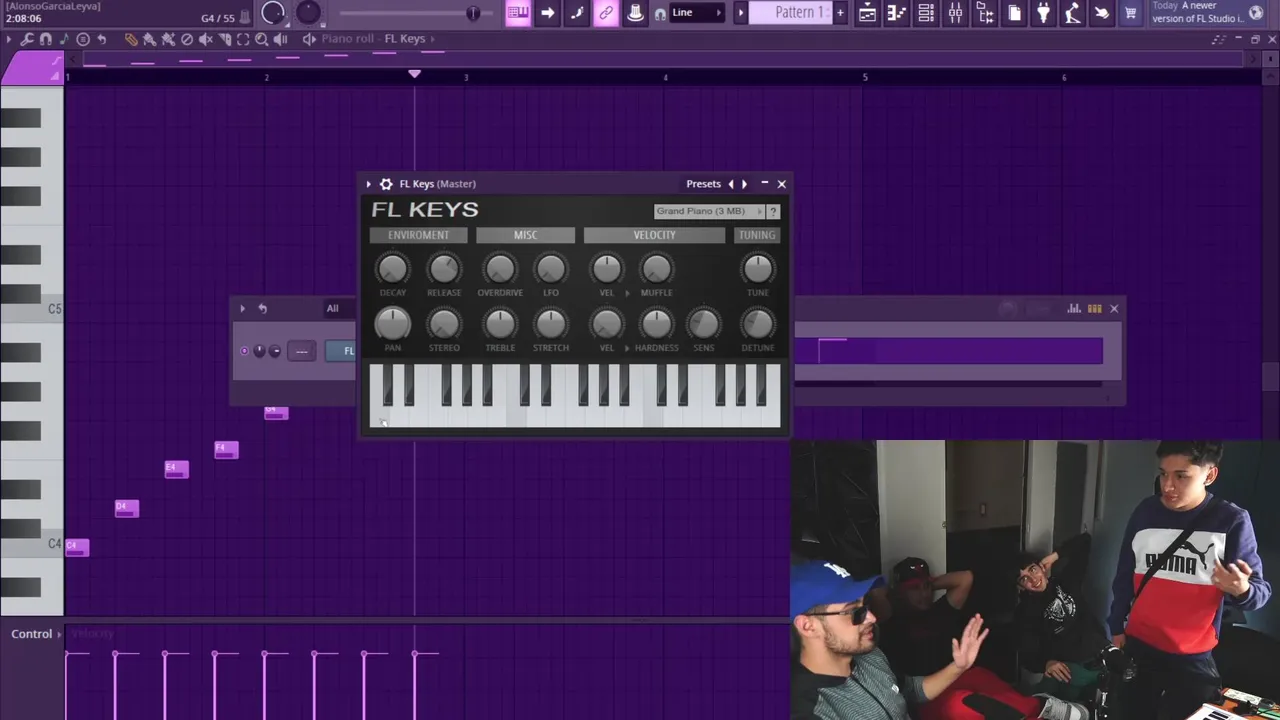This screenshot has width=1280, height=720.
Task: Expand the FL Keys plugin options arrow
Action: [x=368, y=184]
